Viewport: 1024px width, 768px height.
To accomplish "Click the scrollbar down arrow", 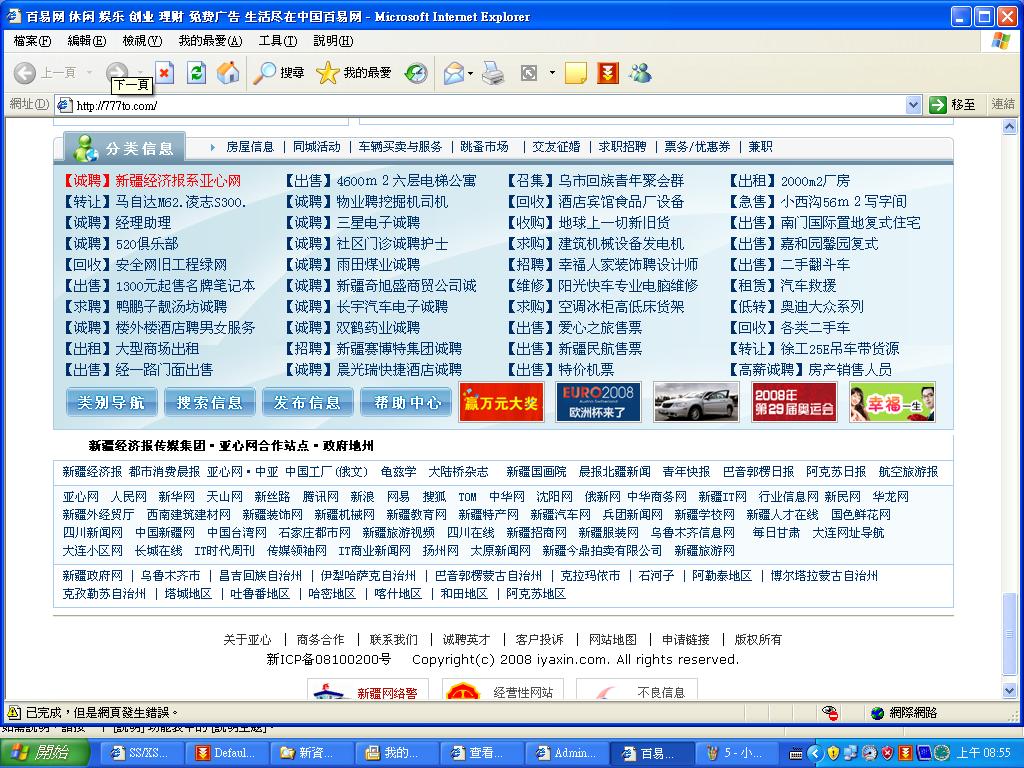I will coord(1009,691).
